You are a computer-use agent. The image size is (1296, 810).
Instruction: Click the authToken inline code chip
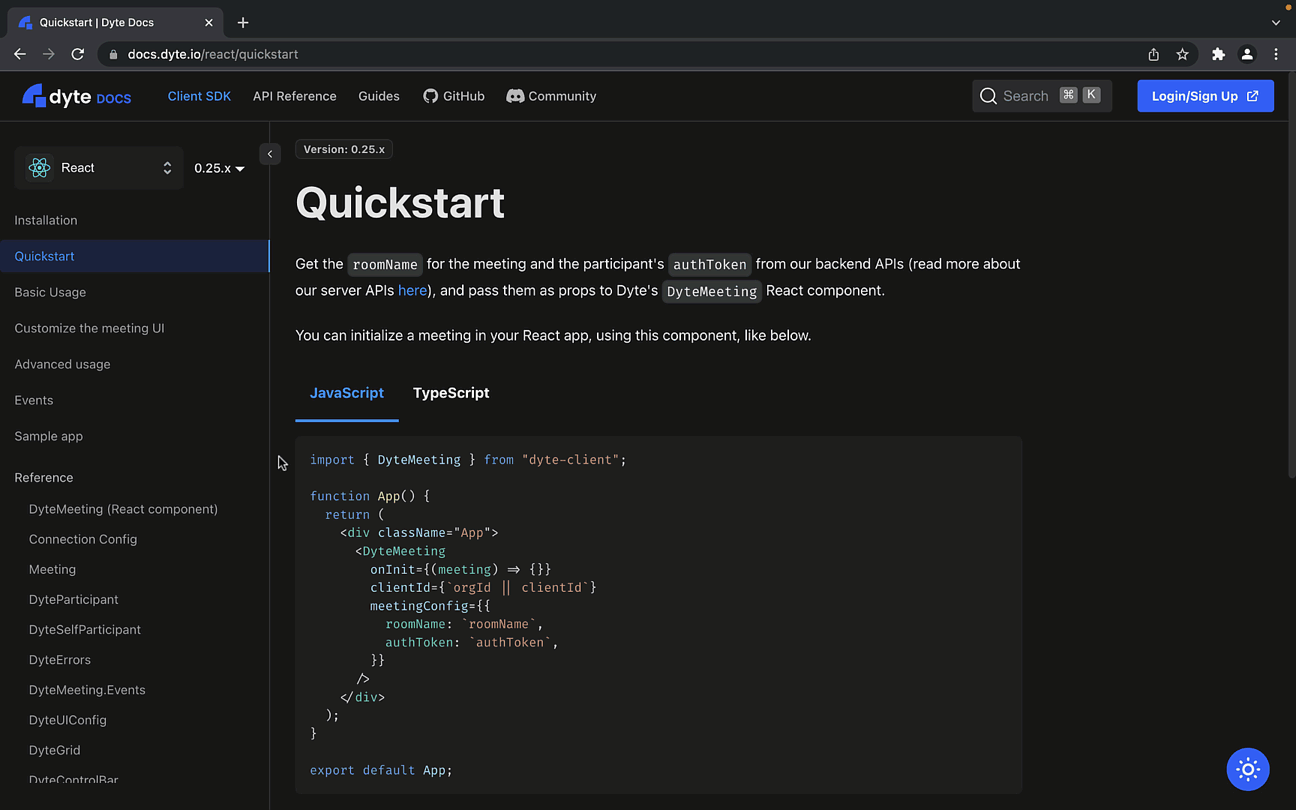coord(710,264)
